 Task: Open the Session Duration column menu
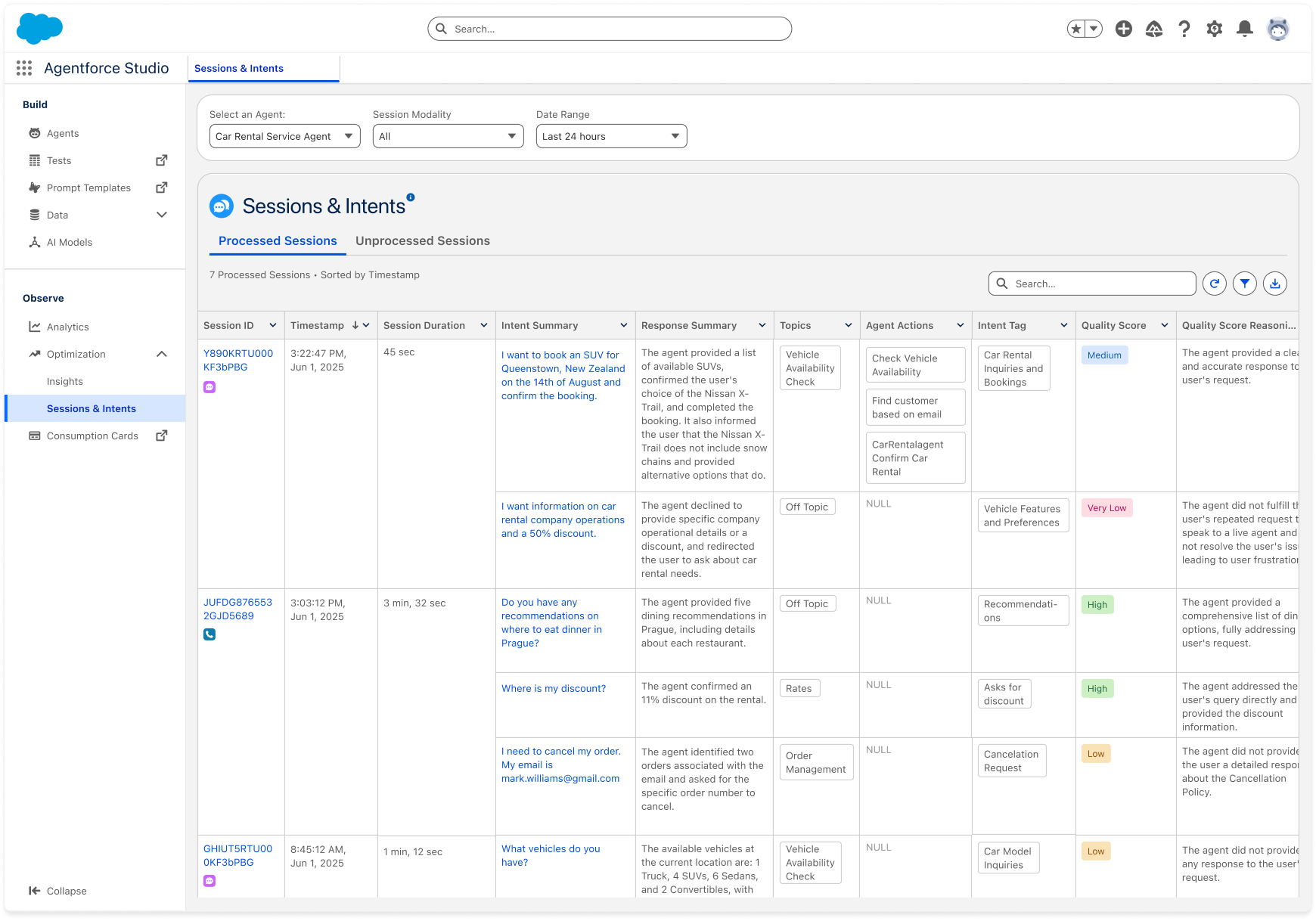click(484, 325)
